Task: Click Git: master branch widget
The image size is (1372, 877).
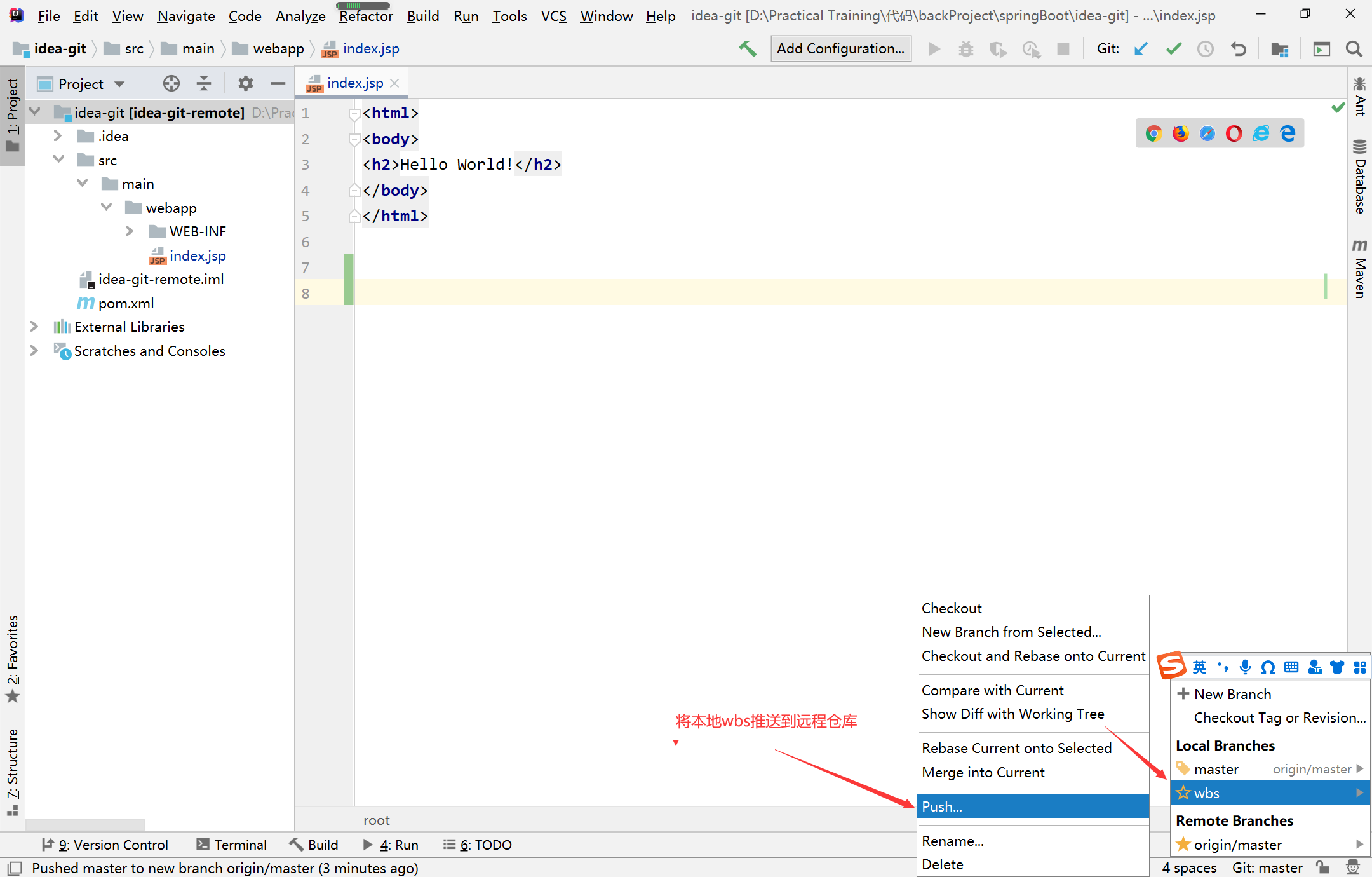Action: 1267,867
